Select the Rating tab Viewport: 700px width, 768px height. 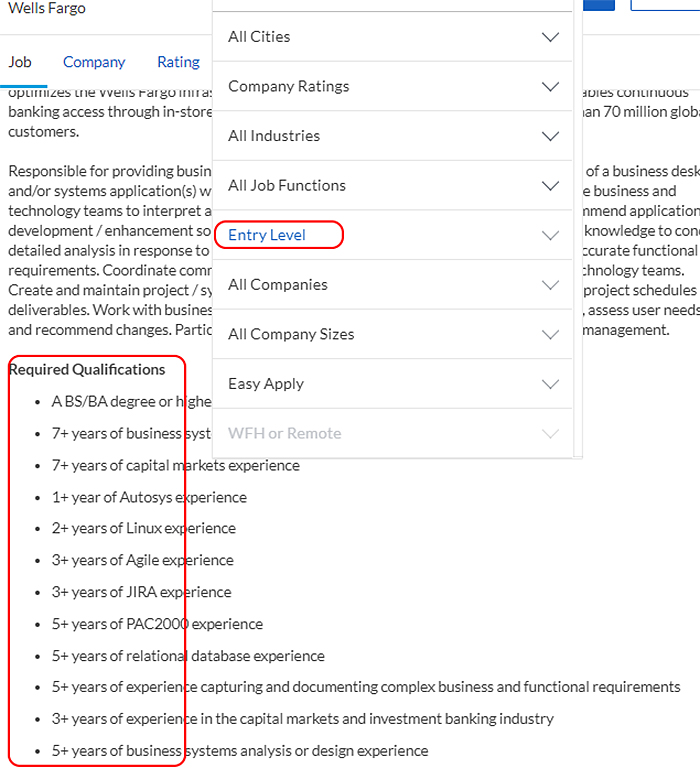coord(178,62)
